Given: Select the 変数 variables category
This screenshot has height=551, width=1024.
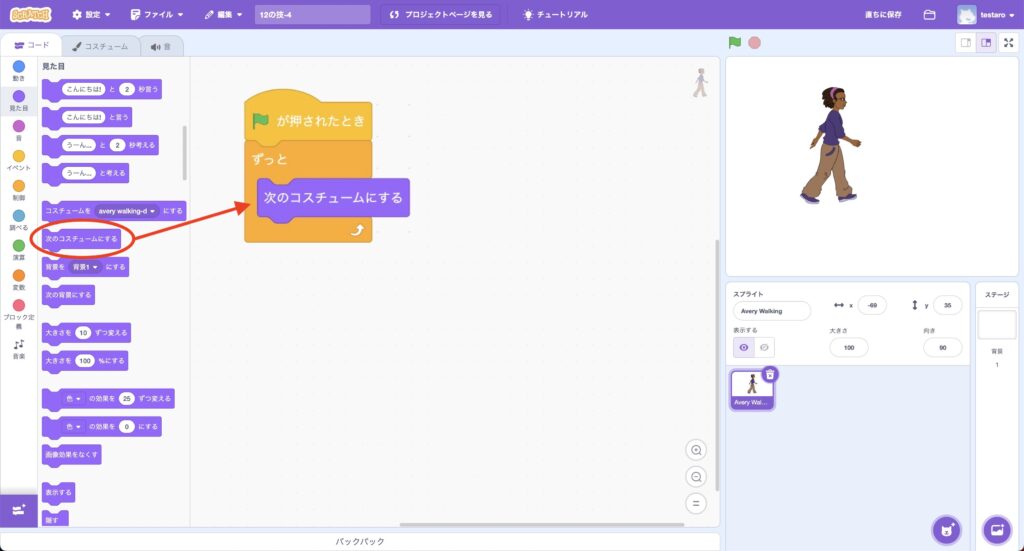Looking at the screenshot, I should coord(19,279).
